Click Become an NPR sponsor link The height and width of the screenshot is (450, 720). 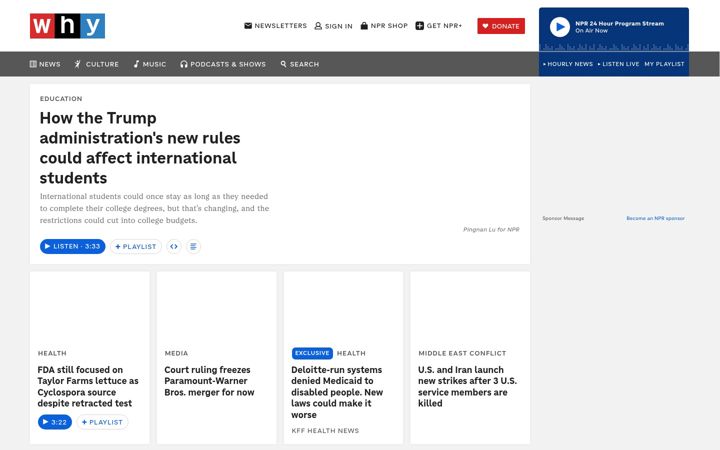(655, 219)
